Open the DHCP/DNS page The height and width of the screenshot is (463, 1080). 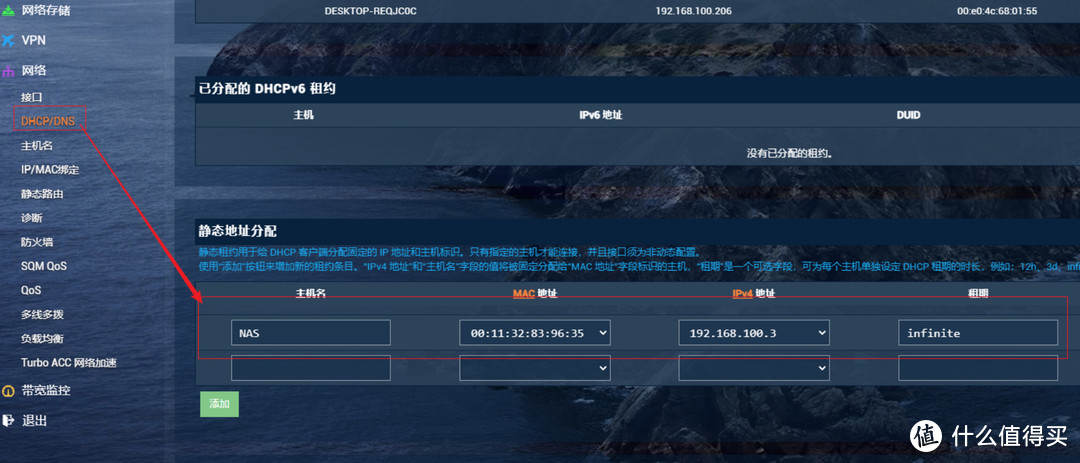coord(48,121)
